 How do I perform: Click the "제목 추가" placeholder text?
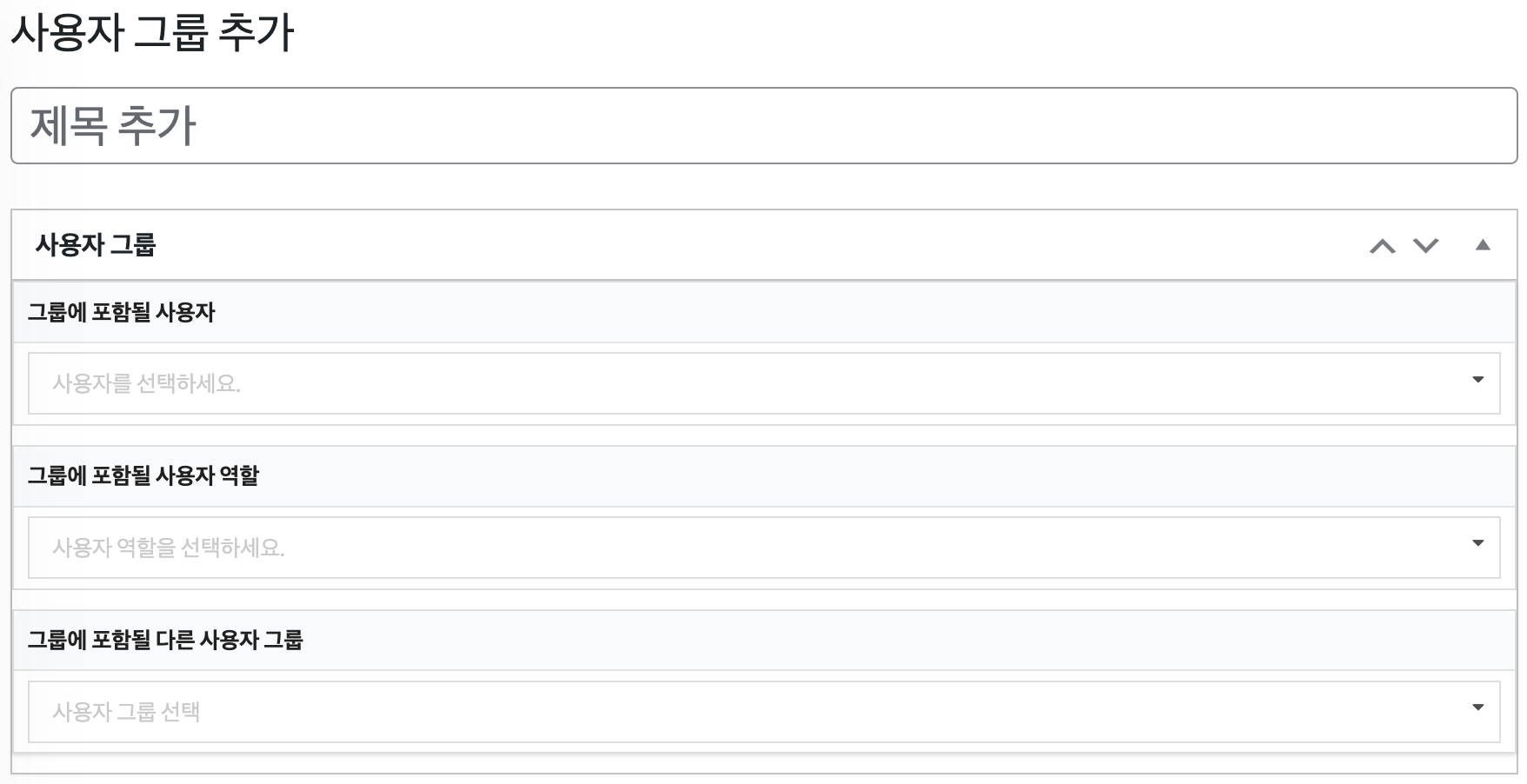(113, 125)
